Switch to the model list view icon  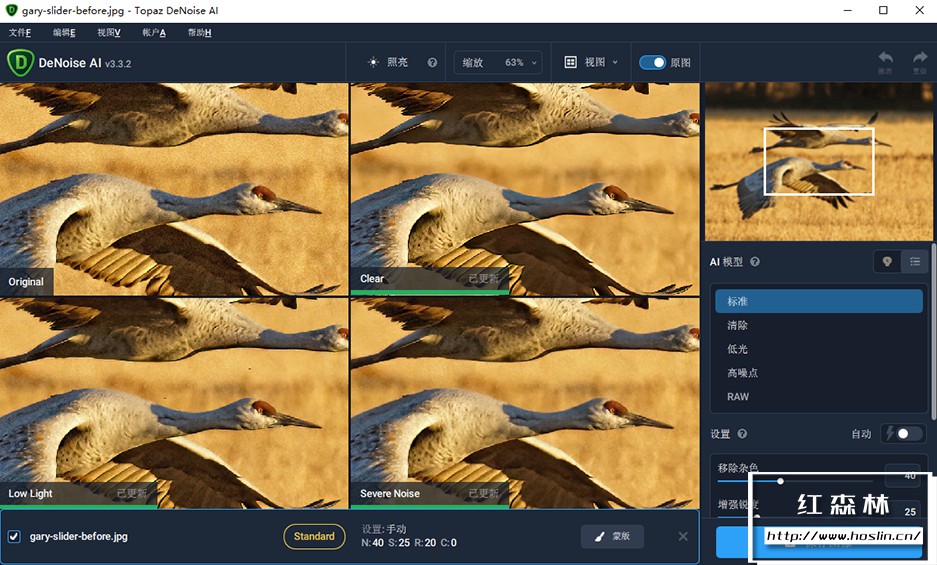click(x=914, y=262)
